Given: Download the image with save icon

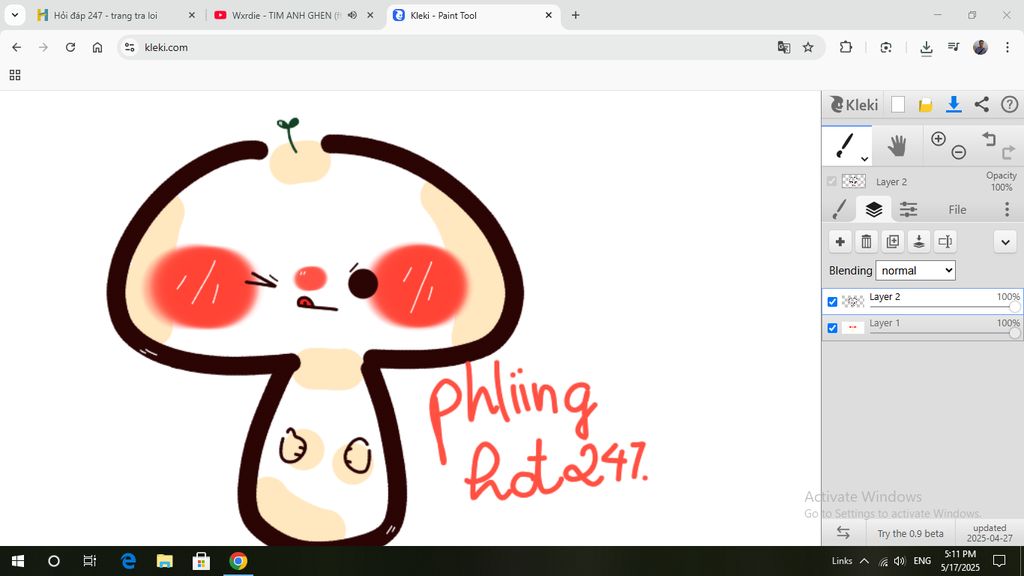Looking at the screenshot, I should [953, 105].
